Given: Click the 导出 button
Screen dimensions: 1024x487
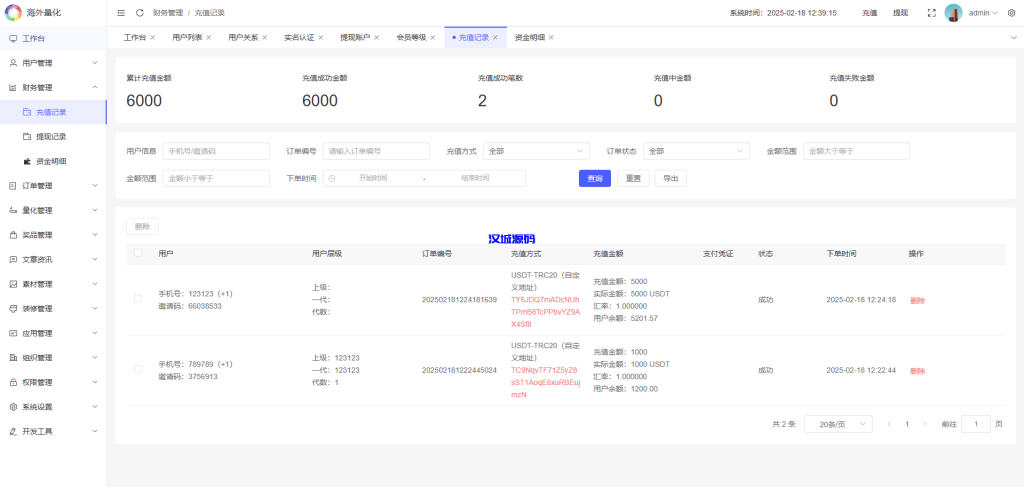Looking at the screenshot, I should point(671,178).
